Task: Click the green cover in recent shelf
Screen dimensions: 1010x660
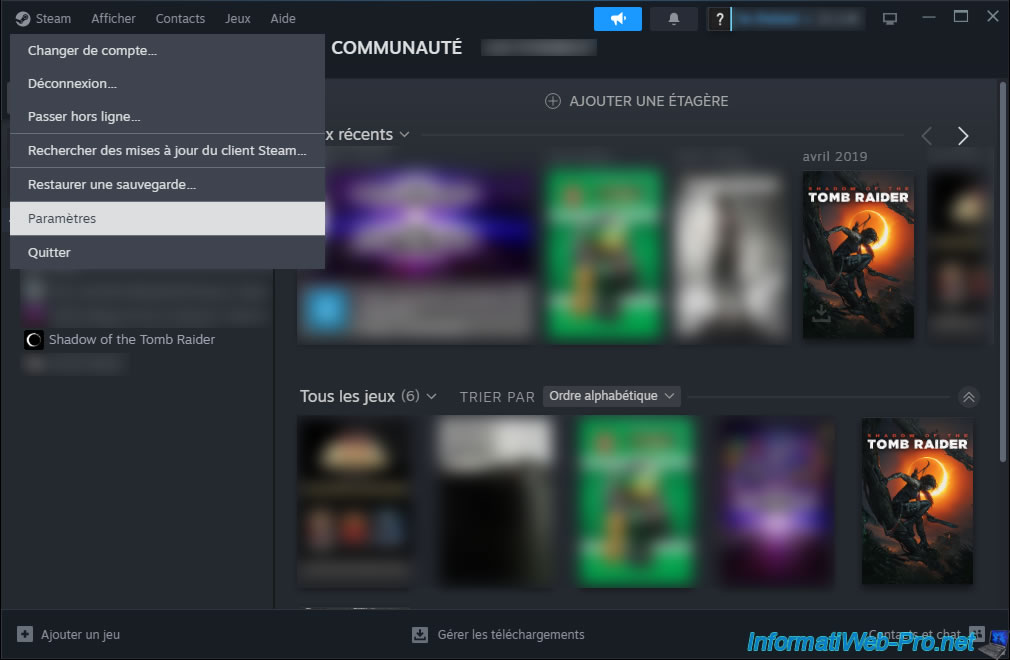Action: pyautogui.click(x=604, y=254)
